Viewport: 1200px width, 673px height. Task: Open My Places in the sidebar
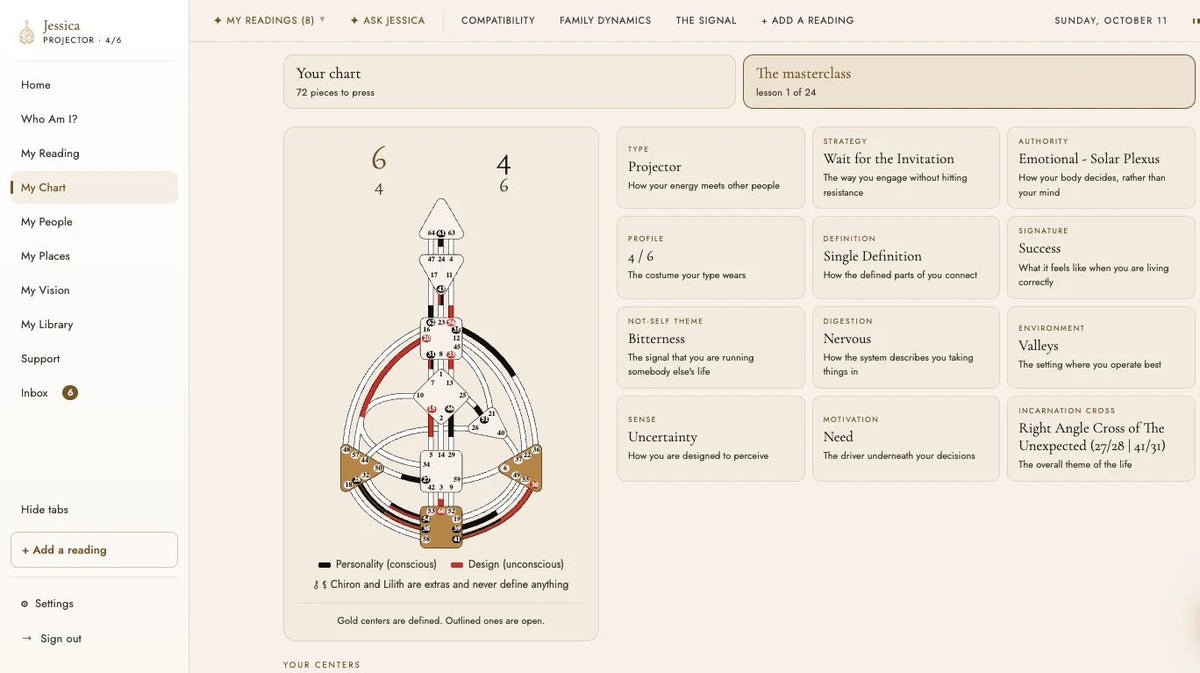click(94, 256)
